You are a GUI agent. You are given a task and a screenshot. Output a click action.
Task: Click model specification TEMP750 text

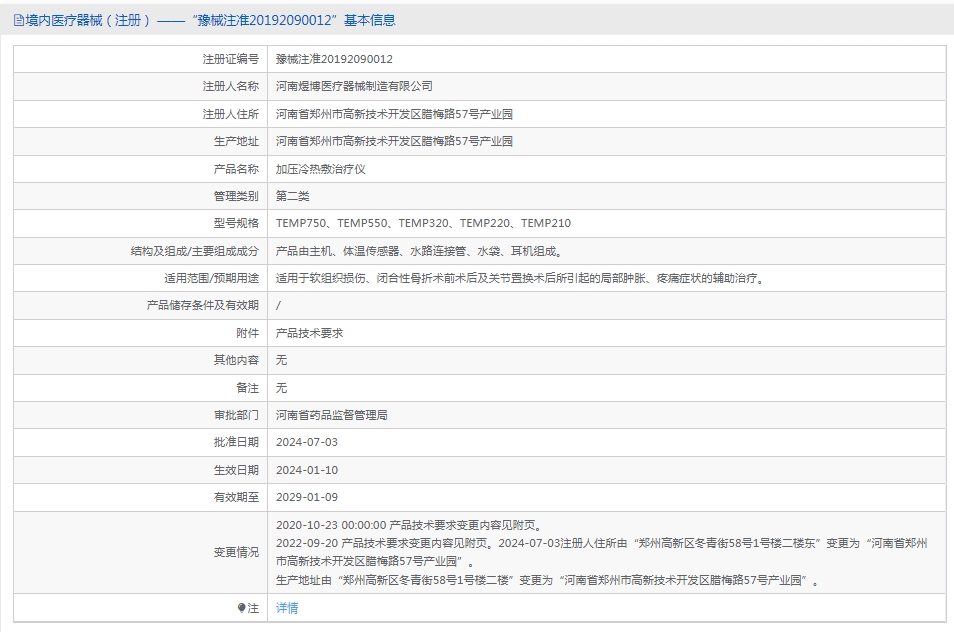301,223
